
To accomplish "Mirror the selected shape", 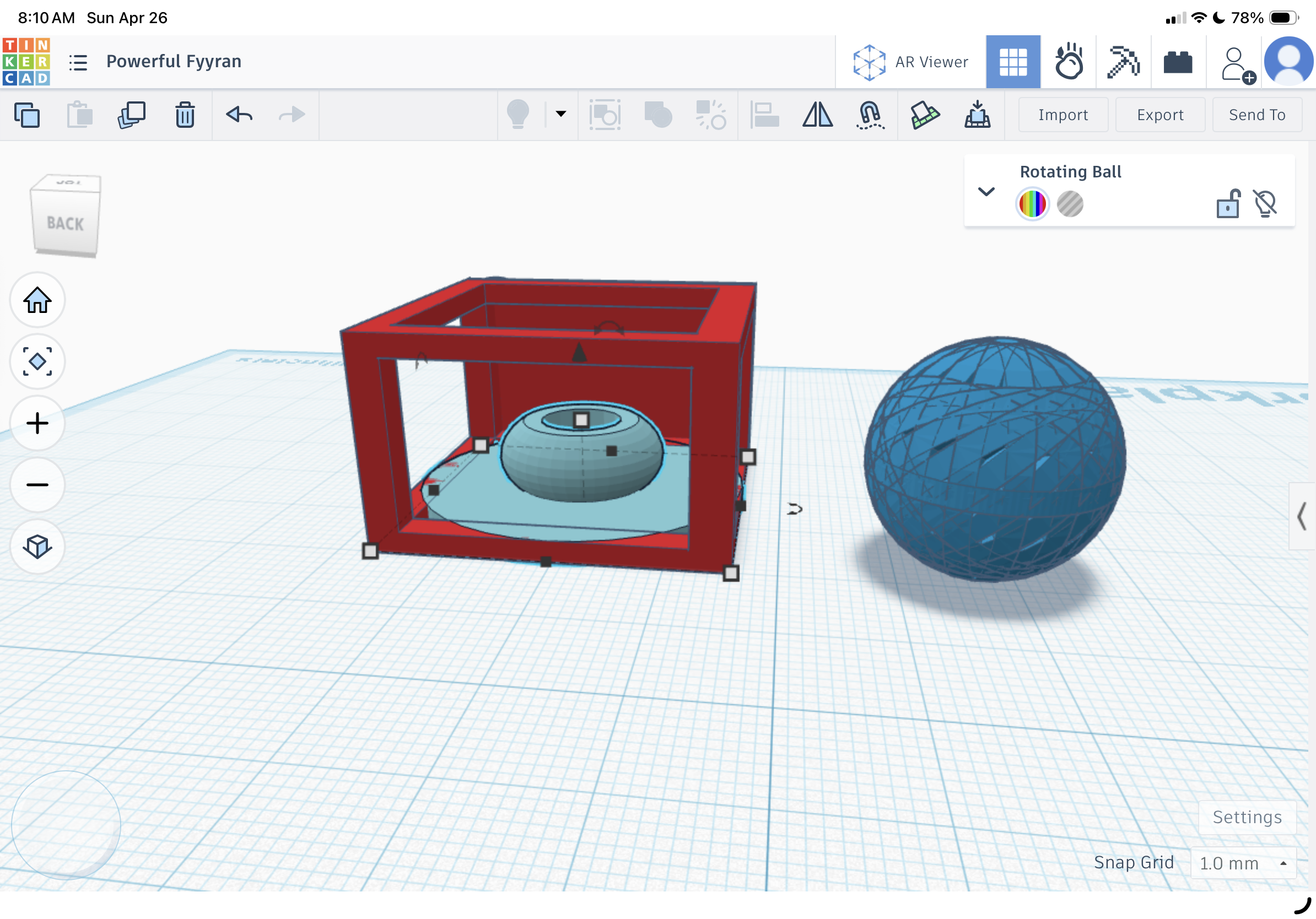I will coord(817,115).
